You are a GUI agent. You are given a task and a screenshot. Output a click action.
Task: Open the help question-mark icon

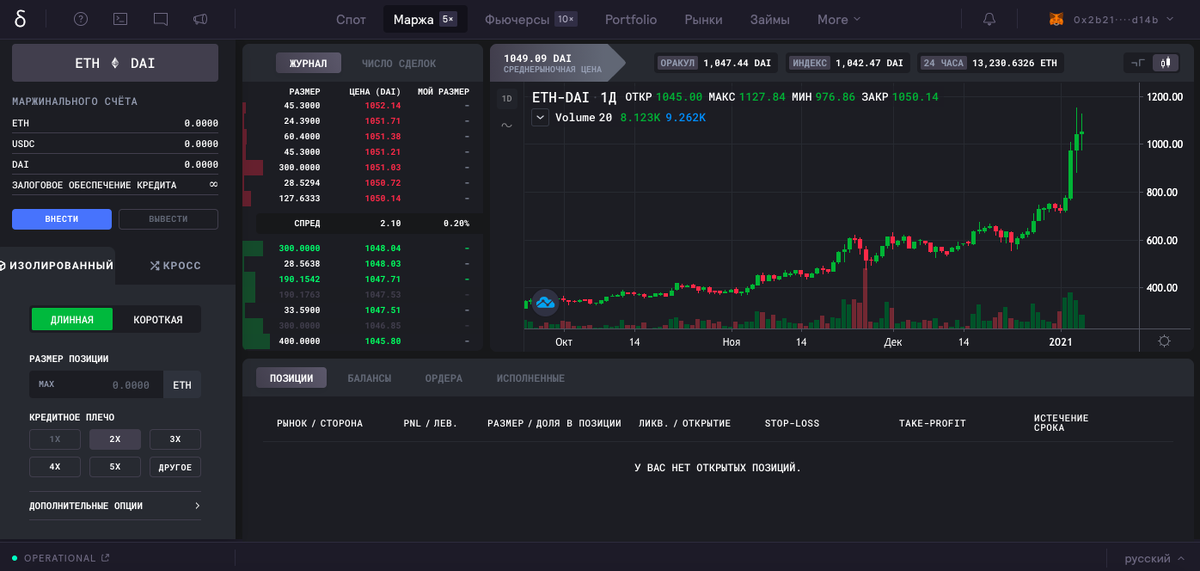coord(81,19)
